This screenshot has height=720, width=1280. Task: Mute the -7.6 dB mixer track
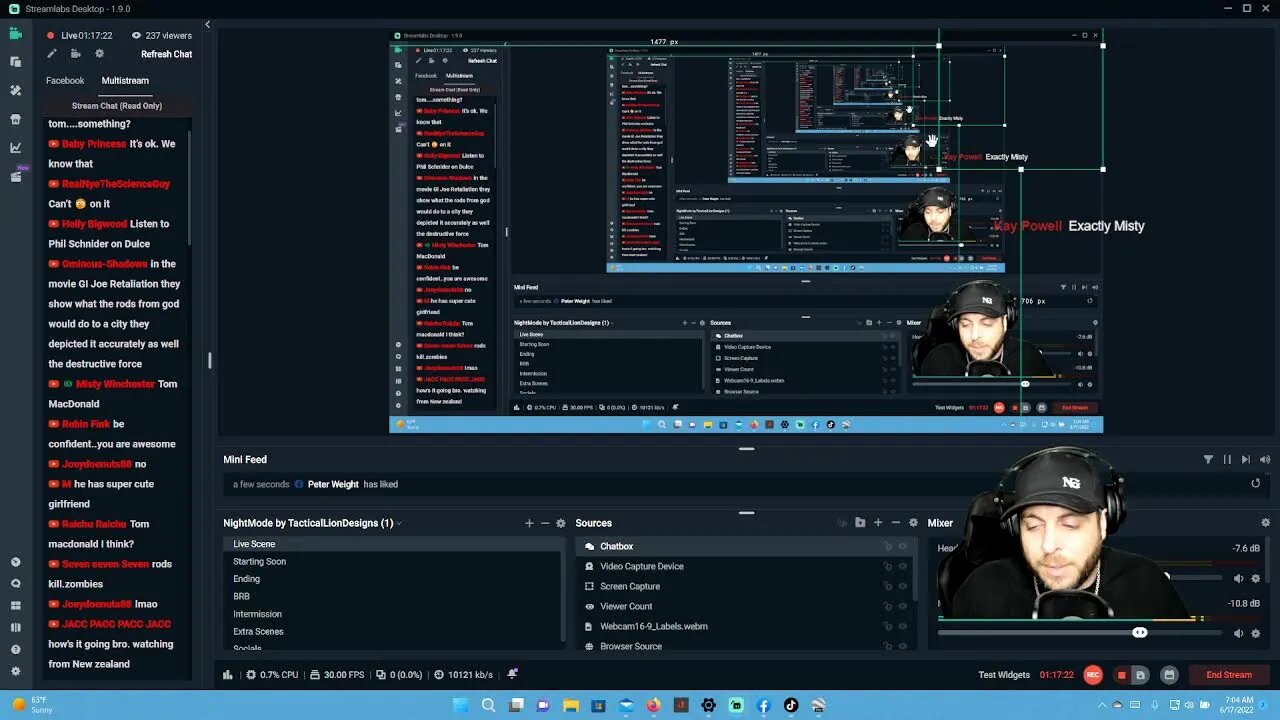point(1238,578)
